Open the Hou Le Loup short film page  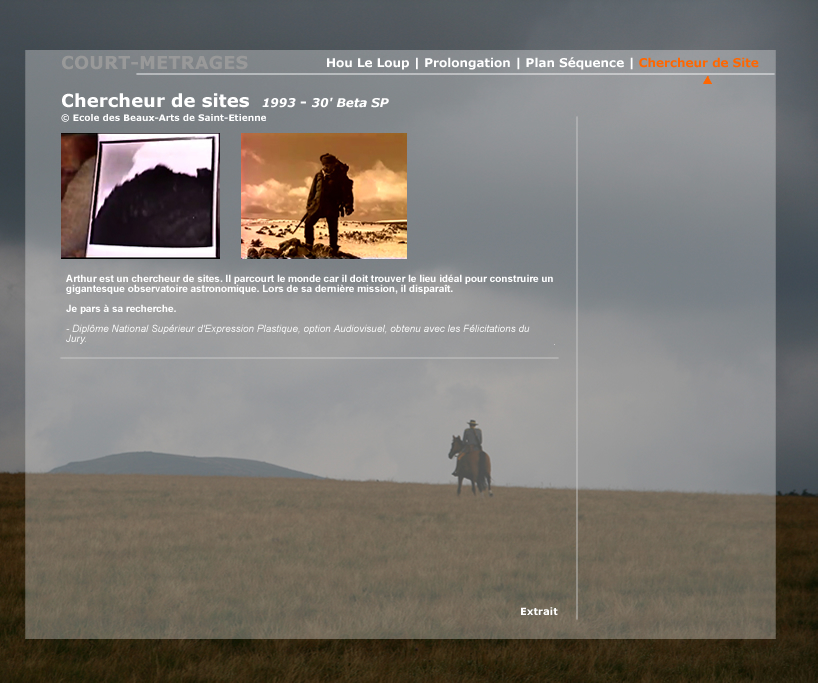(x=367, y=63)
